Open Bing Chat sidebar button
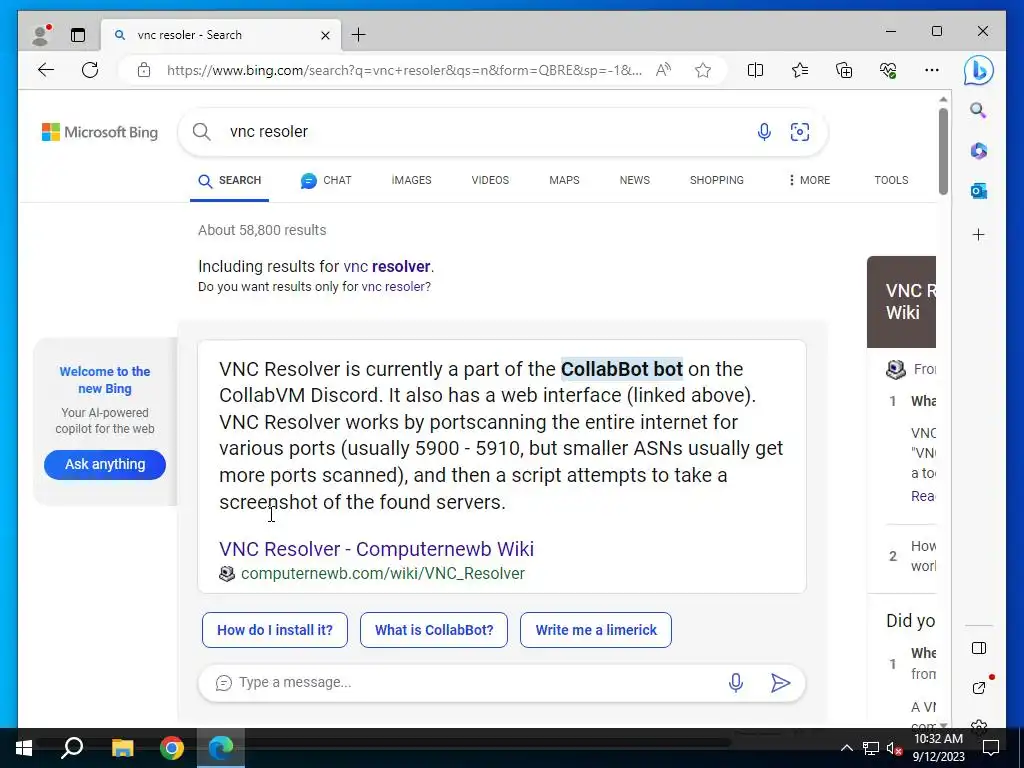 [978, 70]
